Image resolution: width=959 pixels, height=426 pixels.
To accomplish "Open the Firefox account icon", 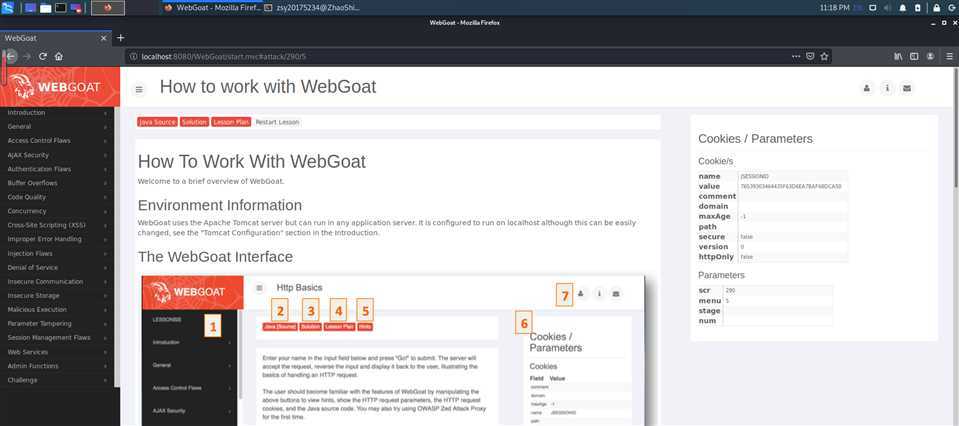I will tap(930, 56).
